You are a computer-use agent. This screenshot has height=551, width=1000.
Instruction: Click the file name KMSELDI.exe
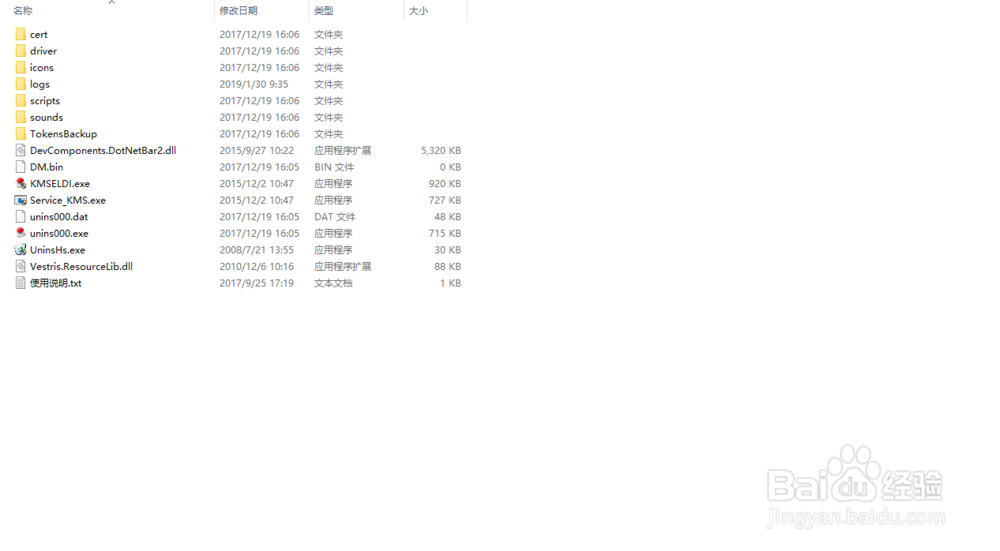60,184
